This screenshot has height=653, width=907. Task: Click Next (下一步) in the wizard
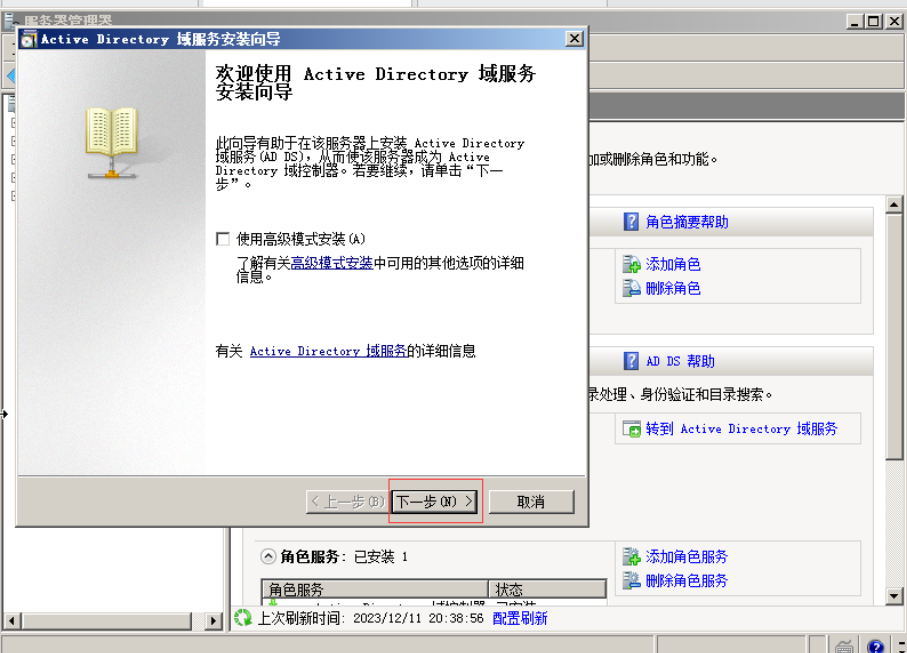click(434, 501)
